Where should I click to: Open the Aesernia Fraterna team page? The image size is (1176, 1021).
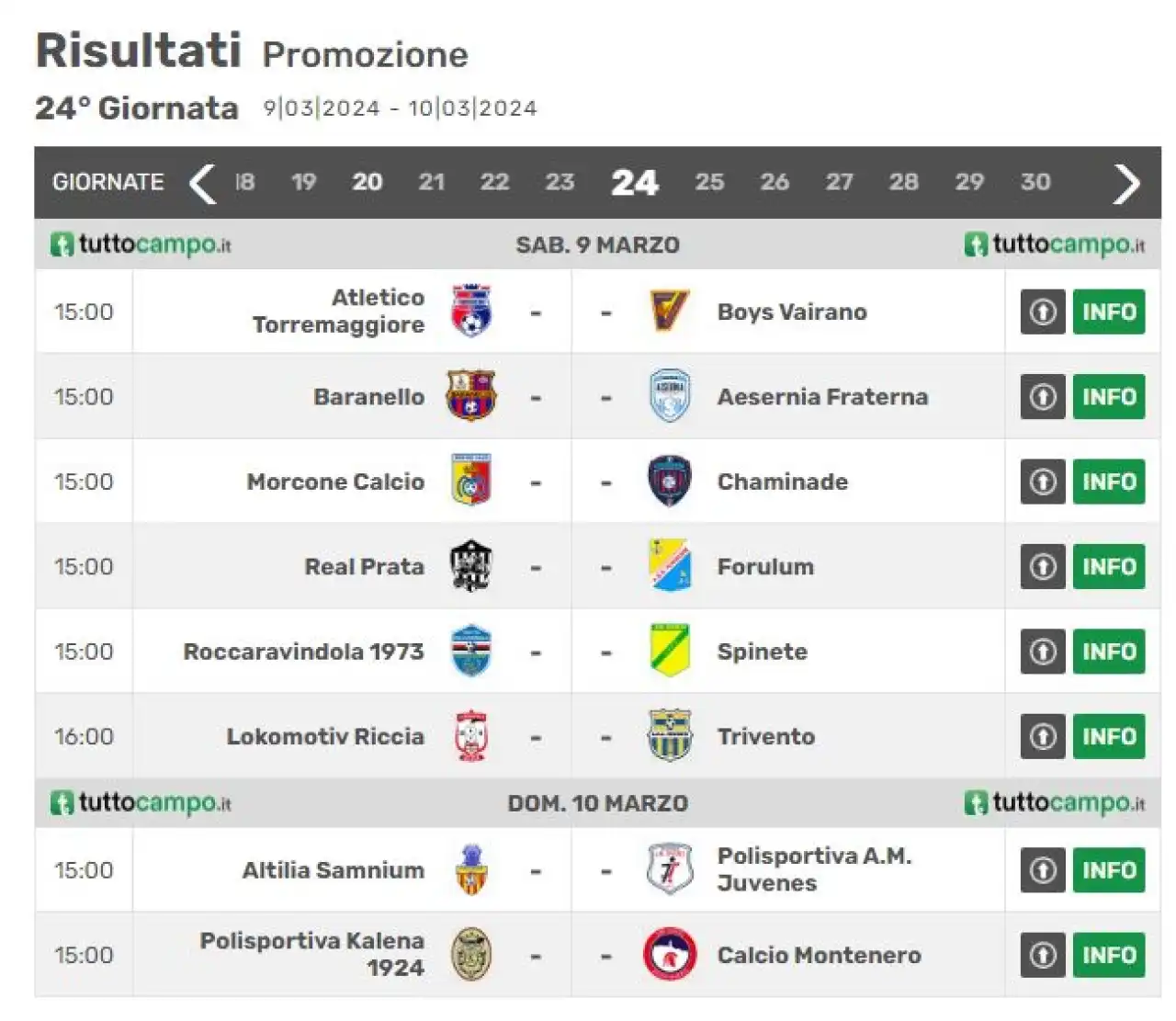point(822,397)
